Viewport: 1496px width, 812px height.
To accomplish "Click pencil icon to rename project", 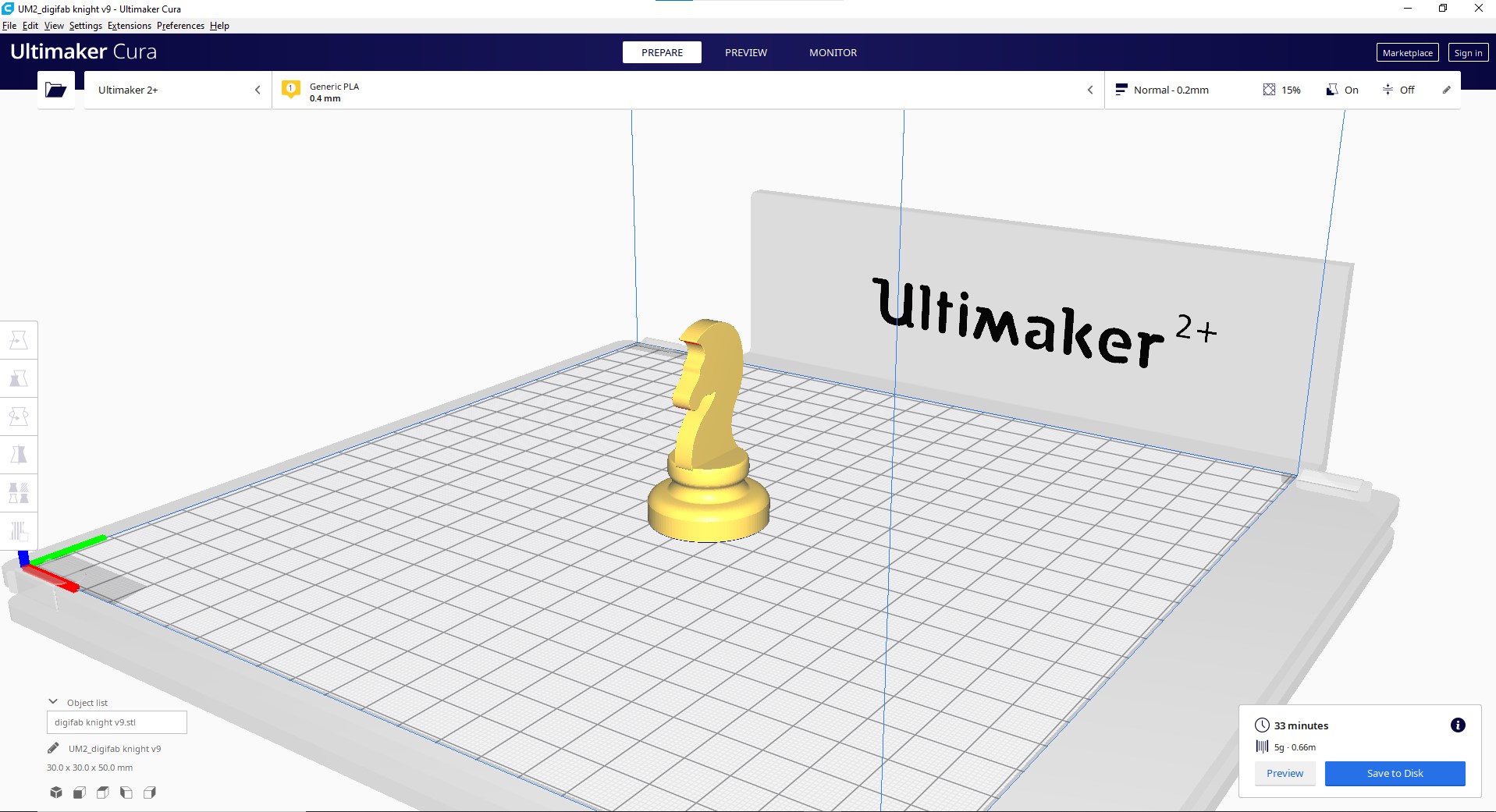I will (53, 748).
